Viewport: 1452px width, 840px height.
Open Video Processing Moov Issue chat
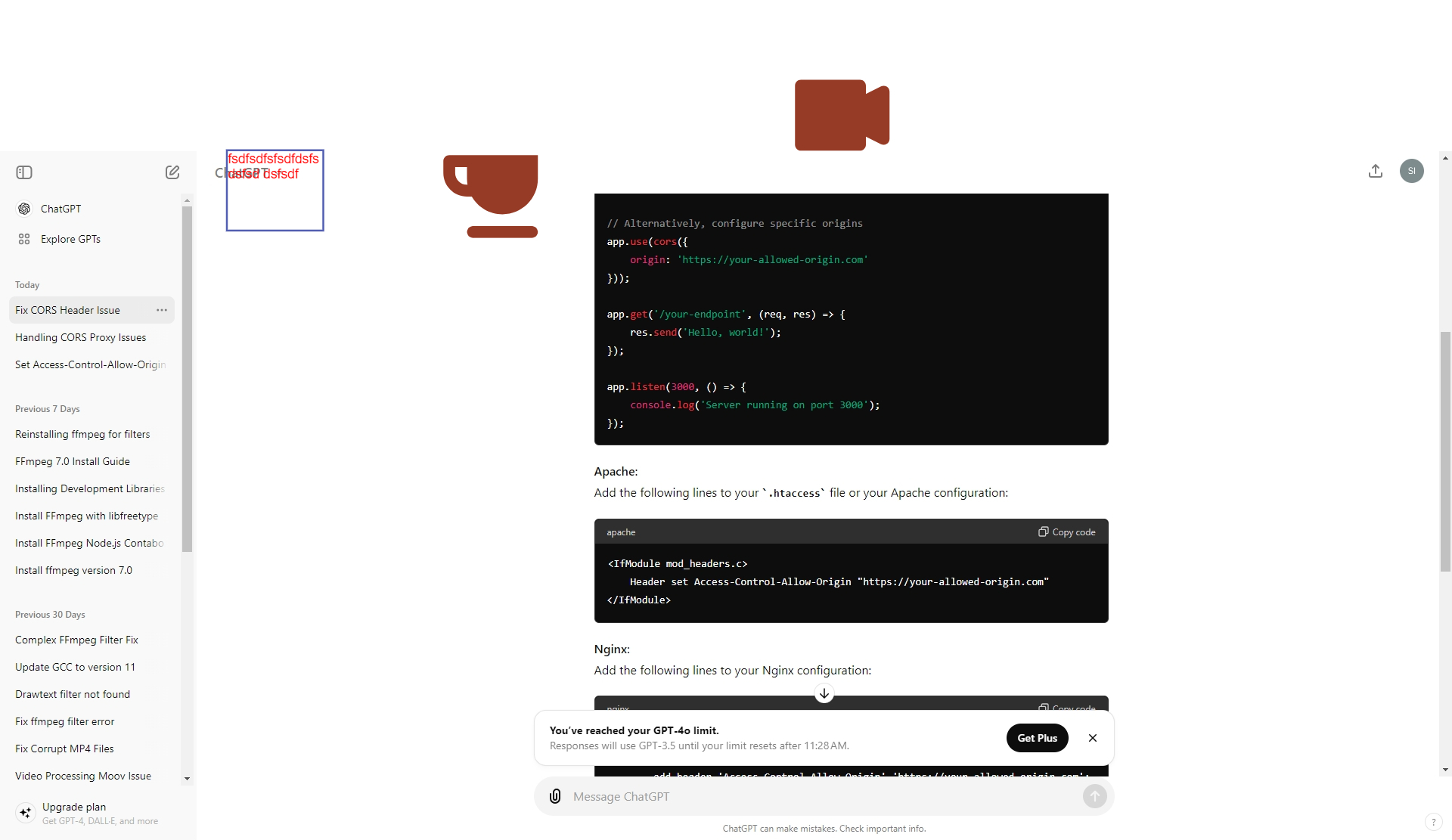[x=92, y=776]
